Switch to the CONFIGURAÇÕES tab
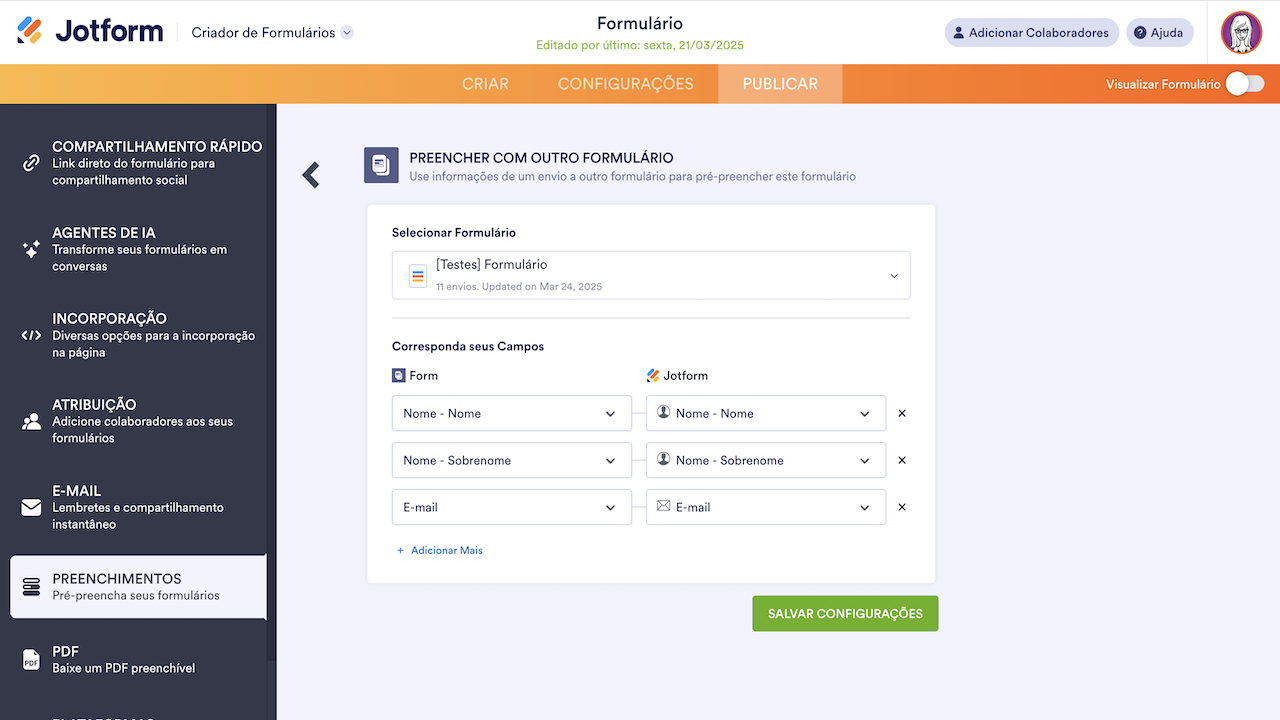This screenshot has width=1280, height=720. coord(625,84)
